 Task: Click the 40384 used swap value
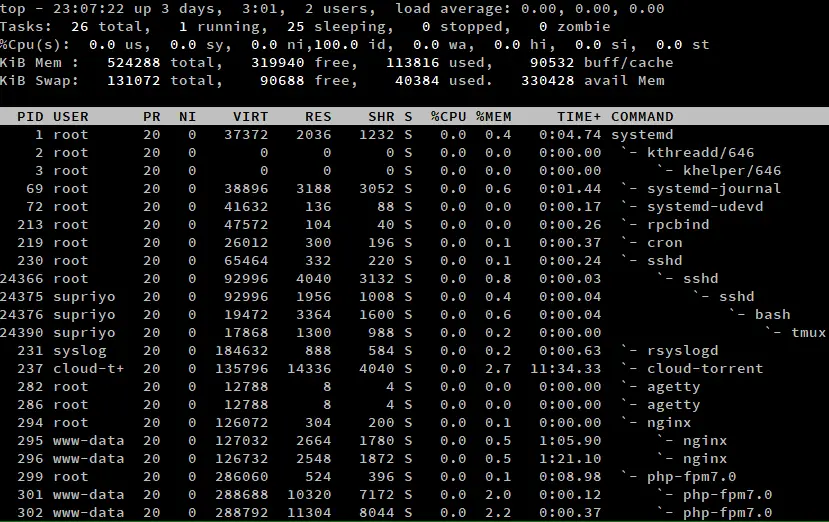point(417,80)
